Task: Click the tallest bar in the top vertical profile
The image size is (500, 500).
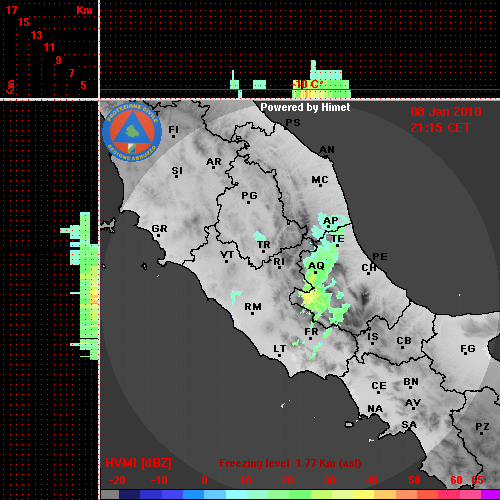Action: (x=313, y=79)
